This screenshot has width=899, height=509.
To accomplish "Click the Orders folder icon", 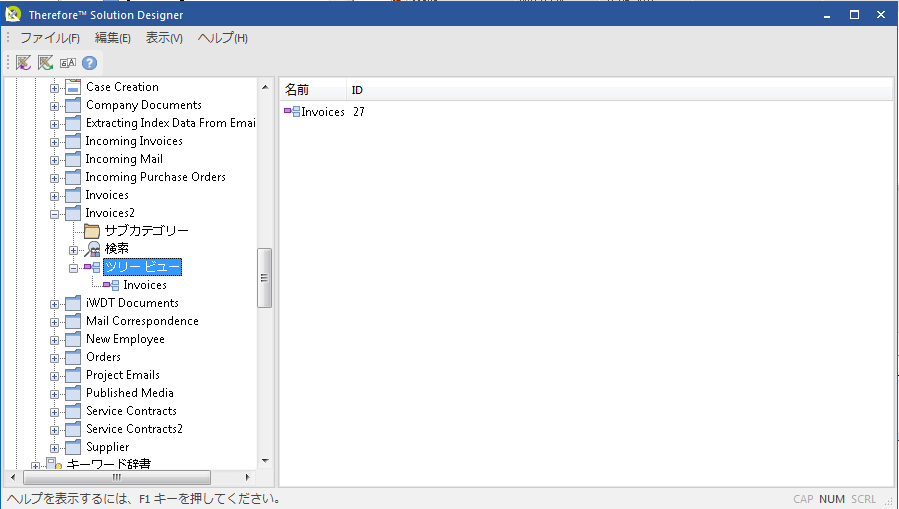I will coord(73,357).
